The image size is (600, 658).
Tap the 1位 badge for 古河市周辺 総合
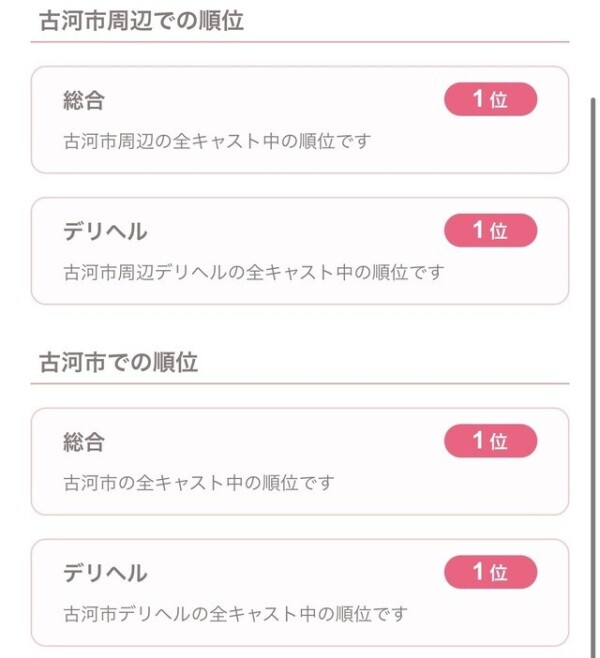tap(490, 99)
